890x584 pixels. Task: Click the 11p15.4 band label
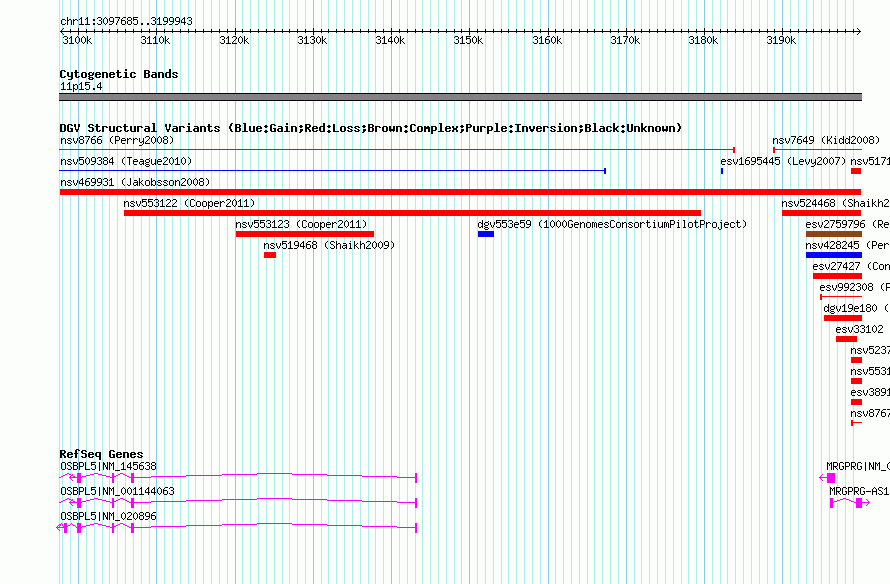(81, 86)
